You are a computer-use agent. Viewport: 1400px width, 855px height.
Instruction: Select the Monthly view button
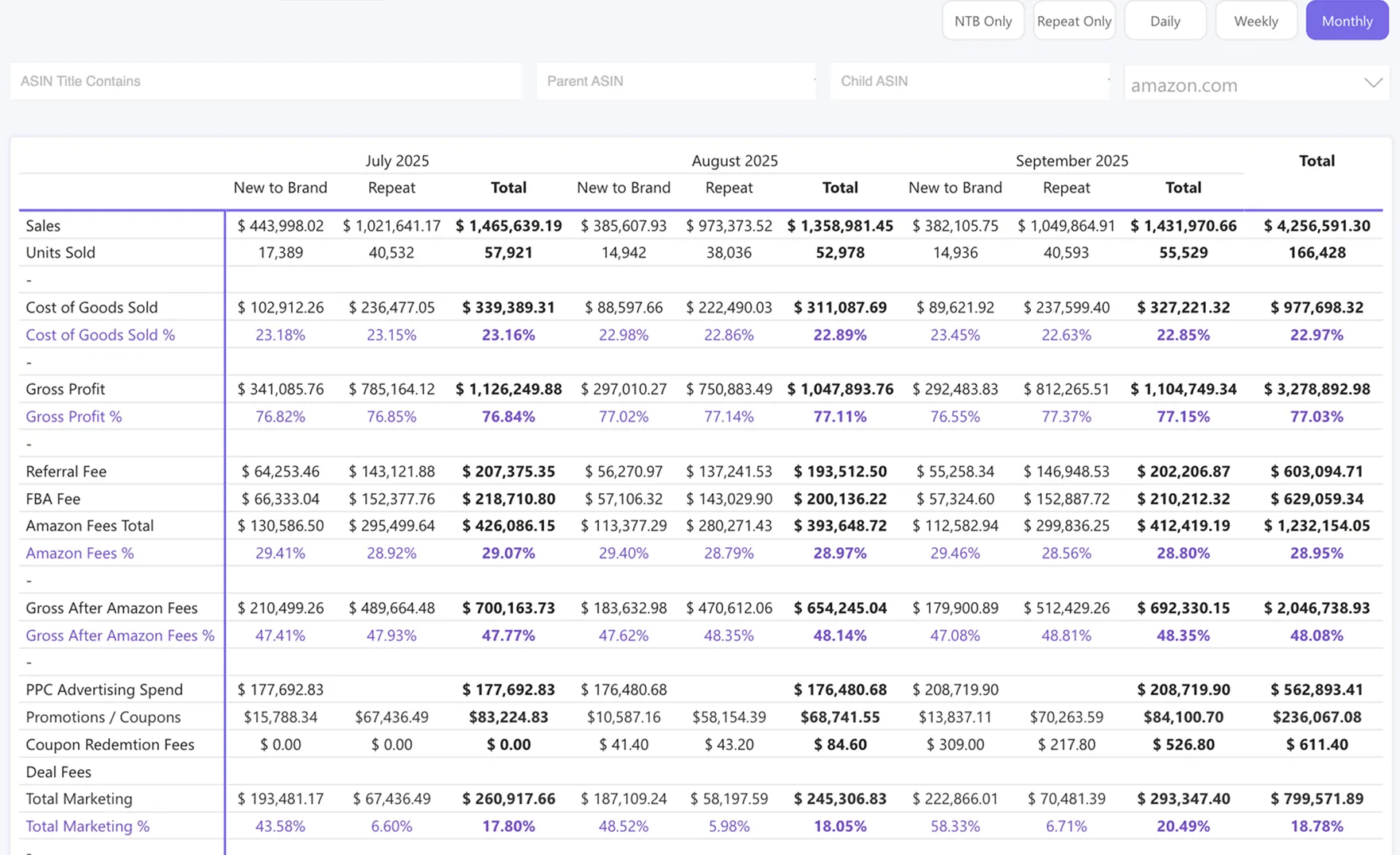pyautogui.click(x=1347, y=21)
